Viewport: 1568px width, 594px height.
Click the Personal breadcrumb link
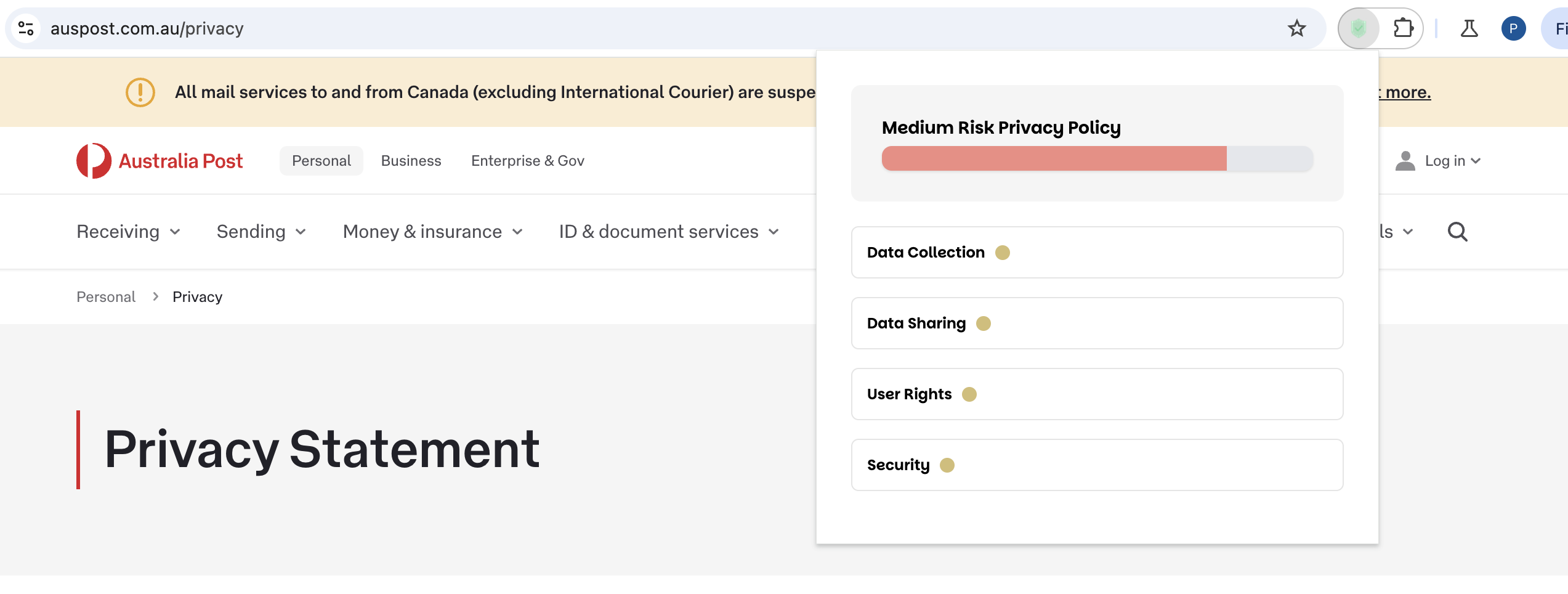(x=106, y=297)
